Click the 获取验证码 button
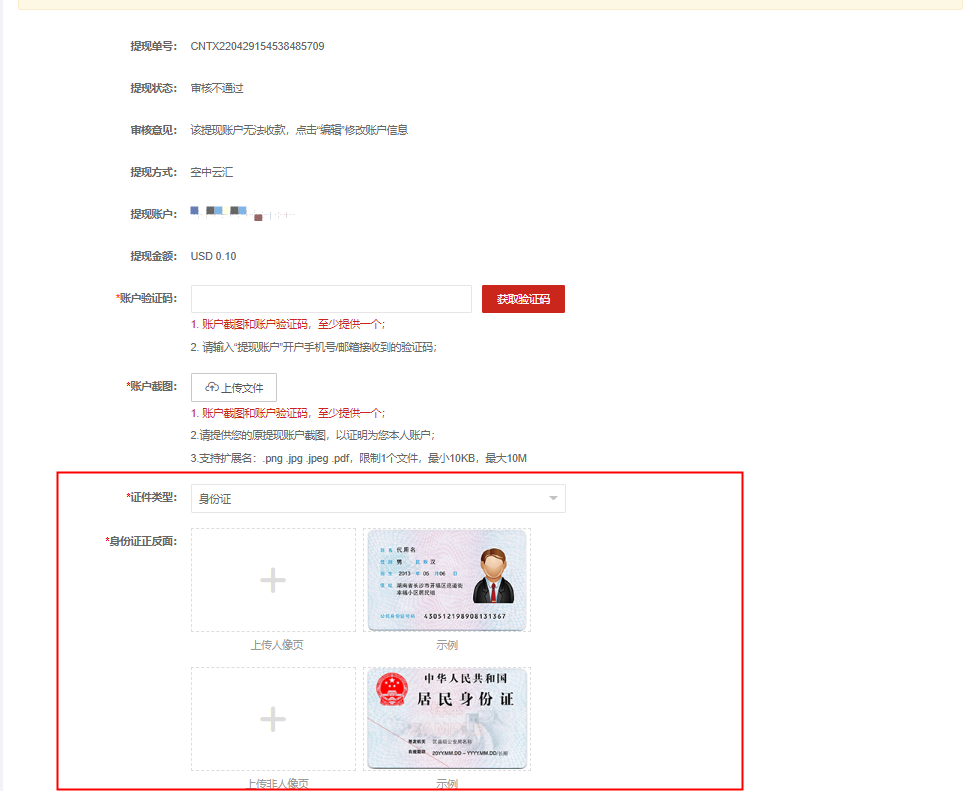Screen dimensions: 971x791 click(x=523, y=299)
